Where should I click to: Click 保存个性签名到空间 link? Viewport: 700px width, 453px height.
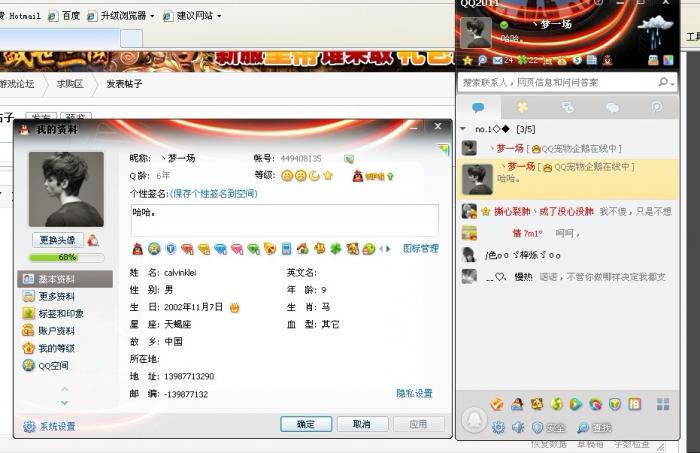(x=214, y=194)
